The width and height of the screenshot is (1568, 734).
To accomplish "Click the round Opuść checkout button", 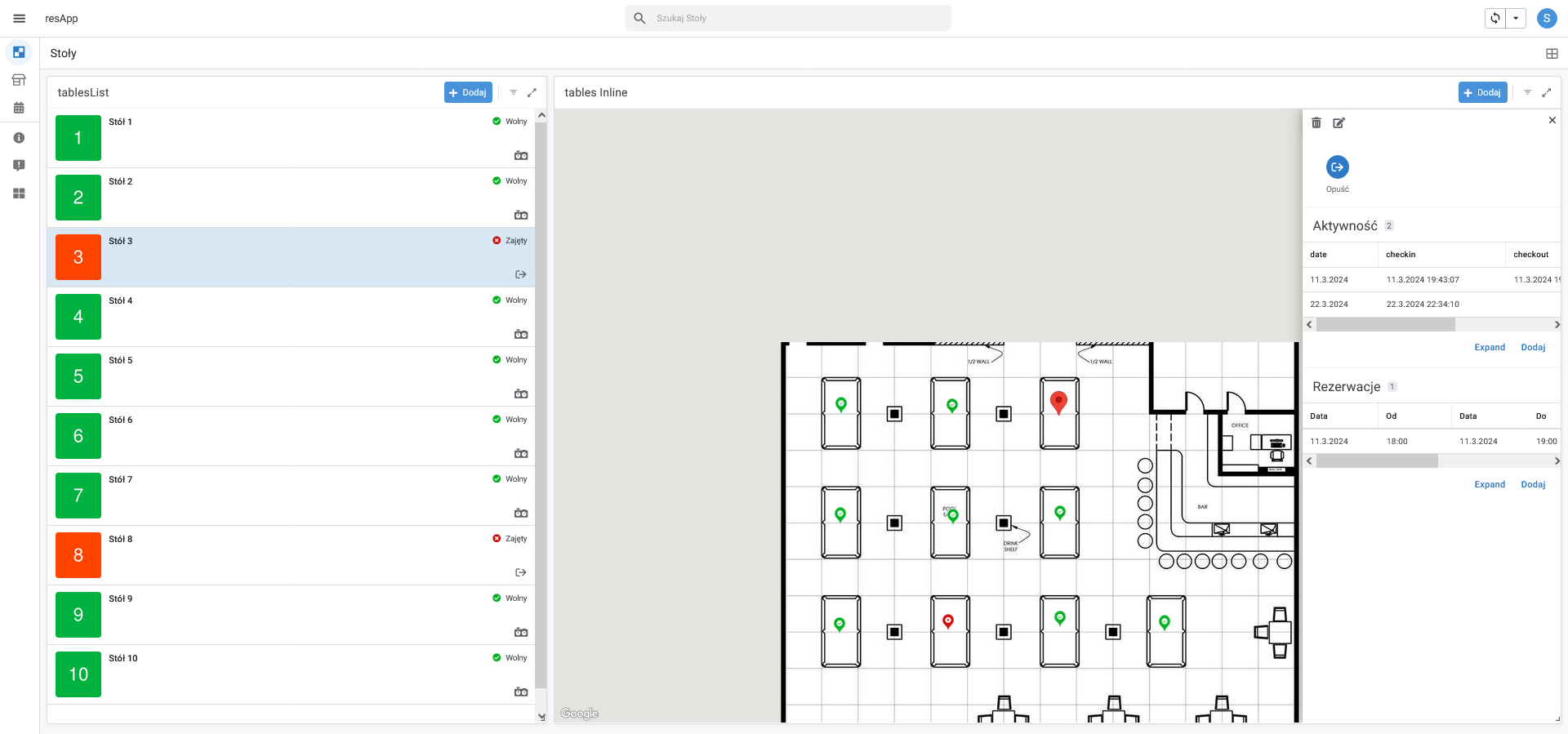I will tap(1337, 167).
